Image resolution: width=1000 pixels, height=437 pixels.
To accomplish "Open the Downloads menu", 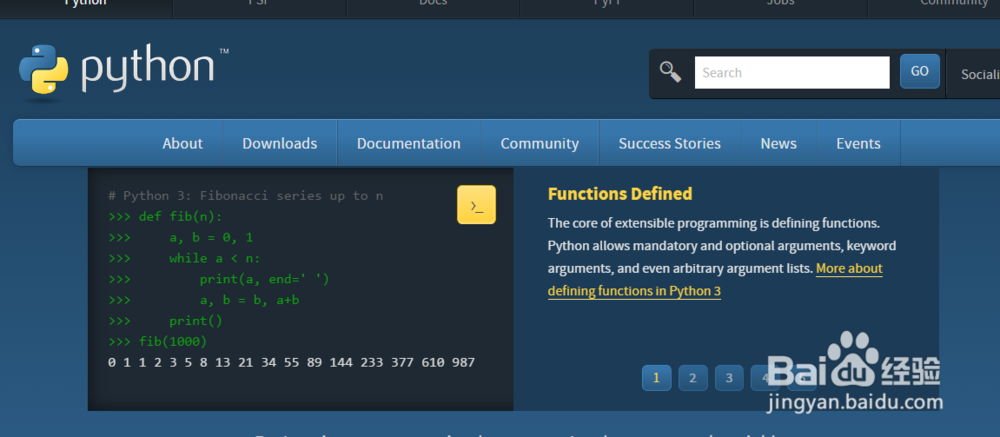I will (279, 143).
